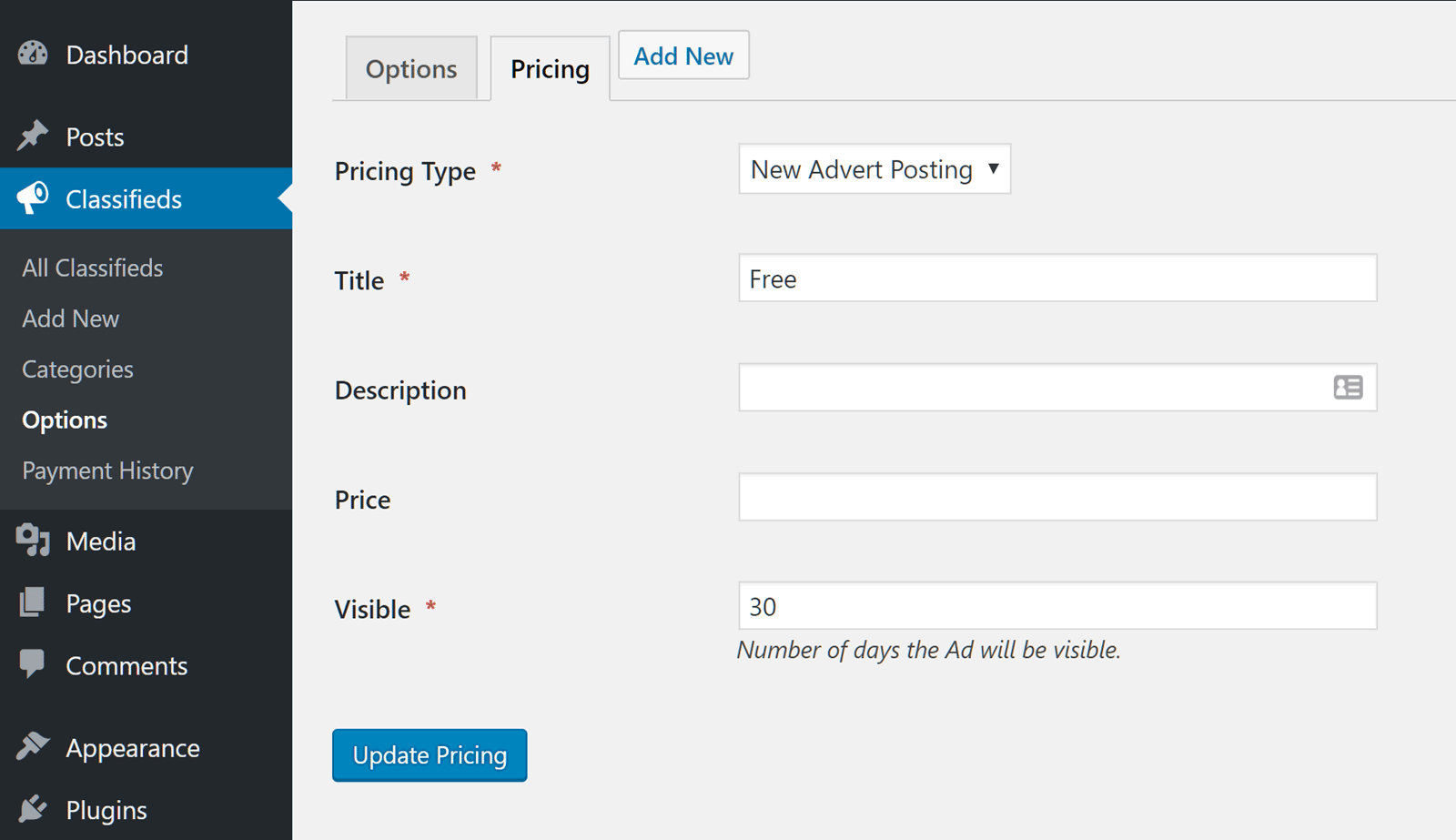Click the Comments speech bubble icon

(33, 664)
